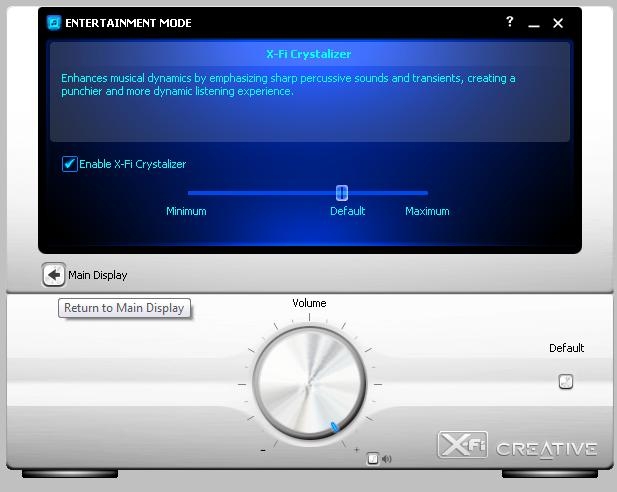Open help with the question mark
The width and height of the screenshot is (617, 492).
click(x=510, y=22)
